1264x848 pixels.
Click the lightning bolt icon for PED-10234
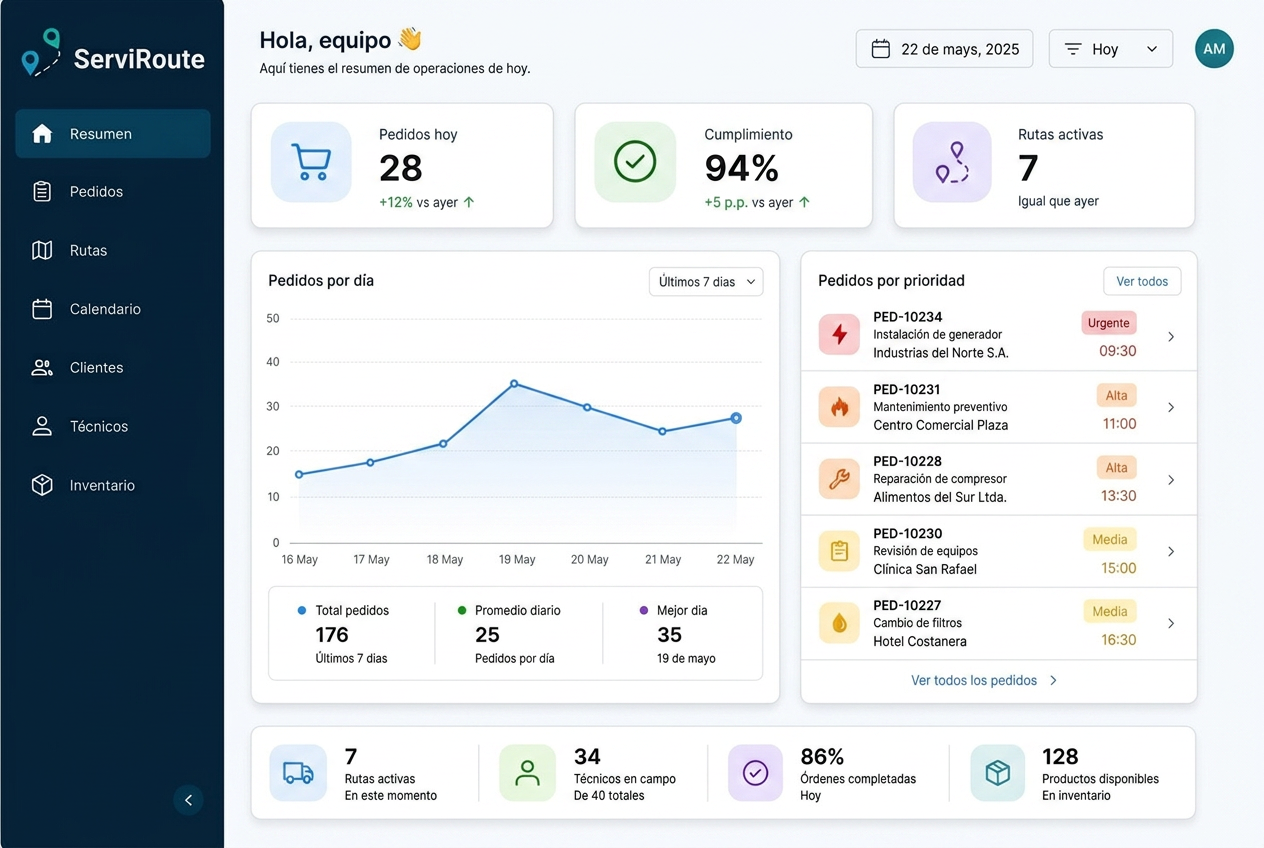pyautogui.click(x=840, y=335)
